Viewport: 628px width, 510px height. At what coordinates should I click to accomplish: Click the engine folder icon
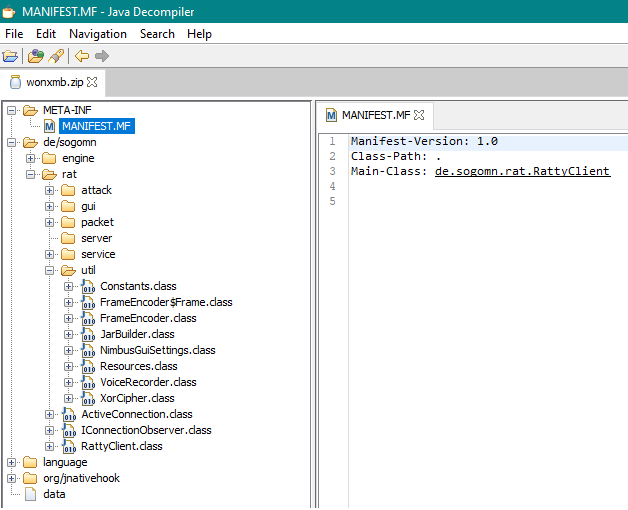49,158
